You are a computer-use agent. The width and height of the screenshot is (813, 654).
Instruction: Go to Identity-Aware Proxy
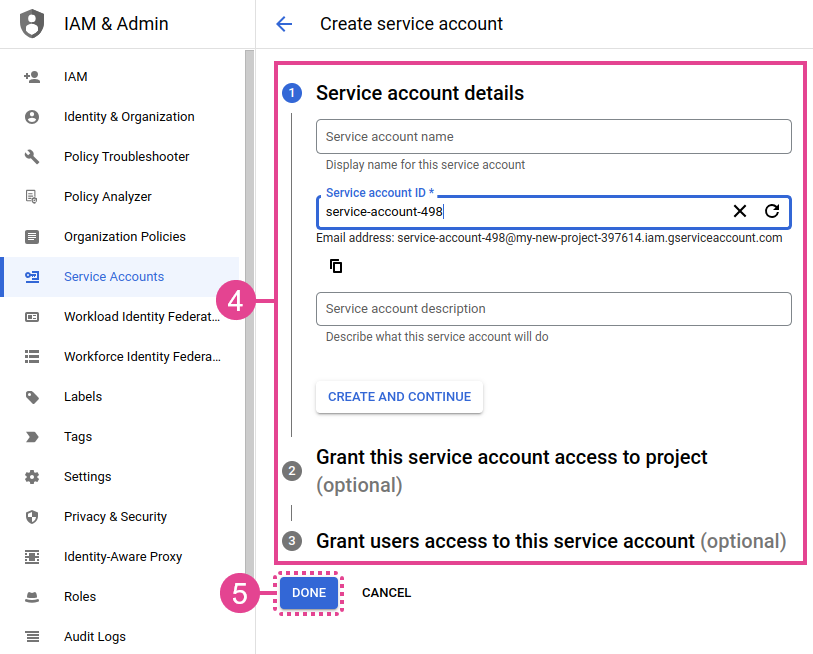tap(120, 556)
